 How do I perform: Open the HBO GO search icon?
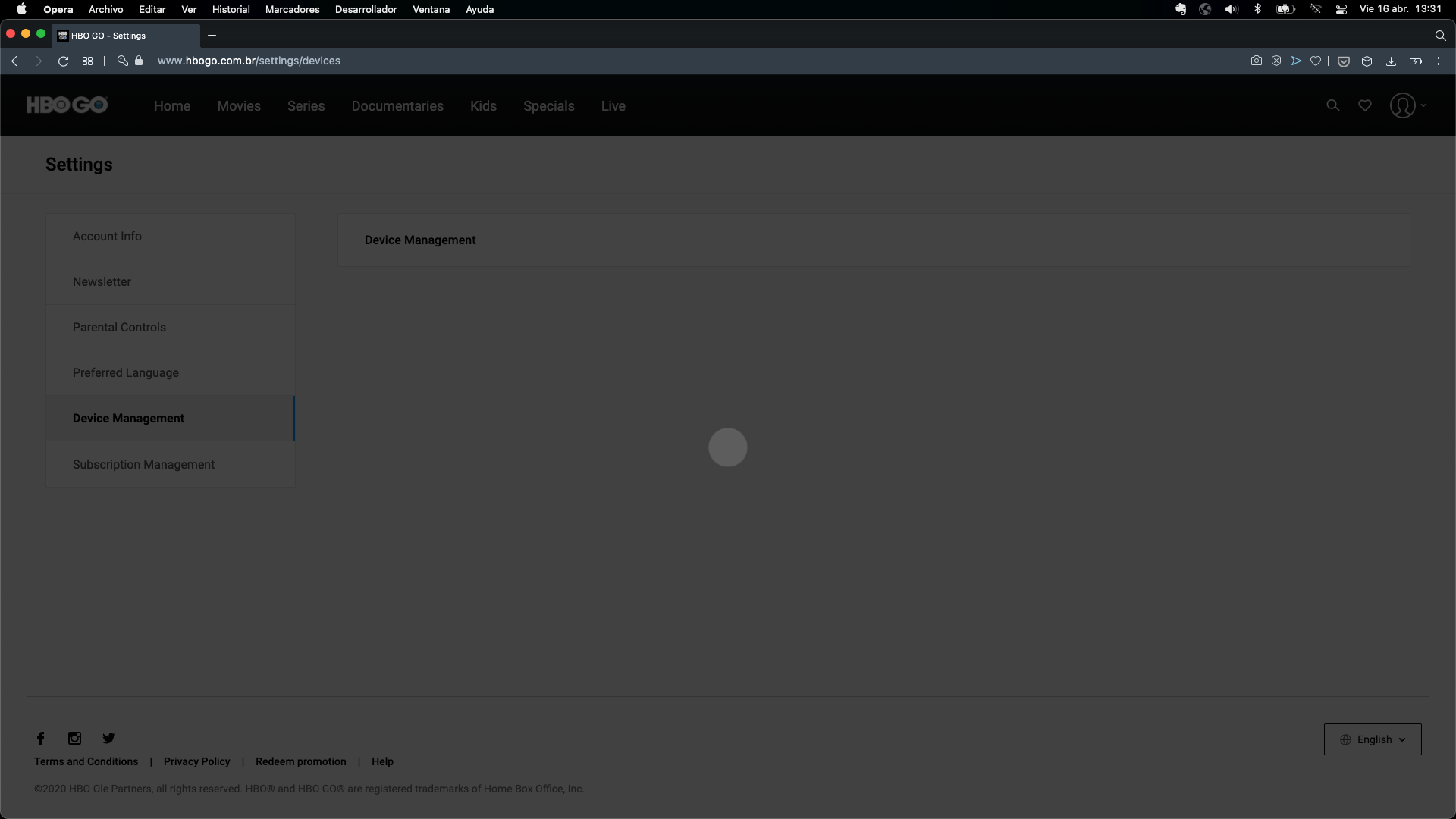[x=1332, y=105]
